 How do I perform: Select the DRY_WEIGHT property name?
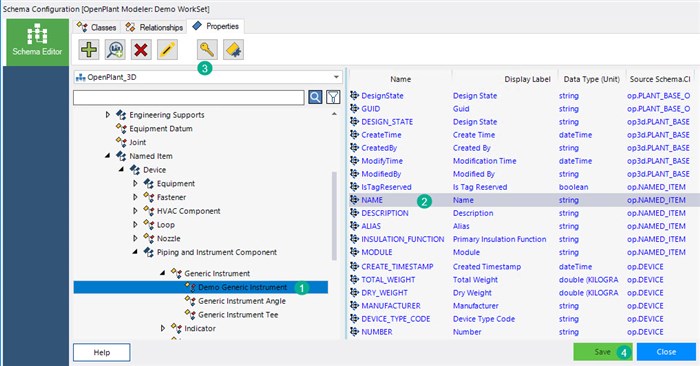tap(384, 292)
